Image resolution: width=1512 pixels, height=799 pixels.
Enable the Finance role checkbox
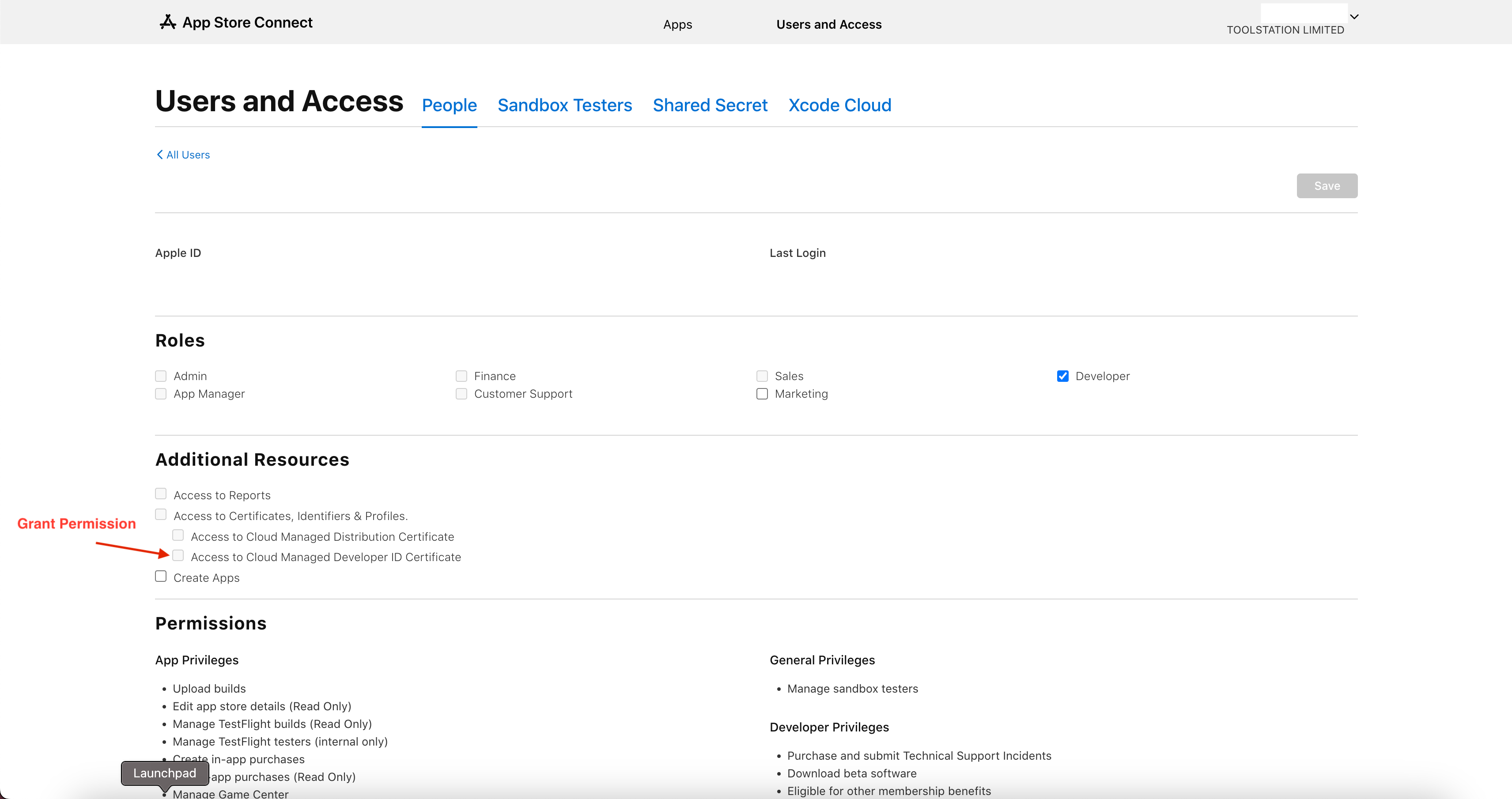click(461, 376)
